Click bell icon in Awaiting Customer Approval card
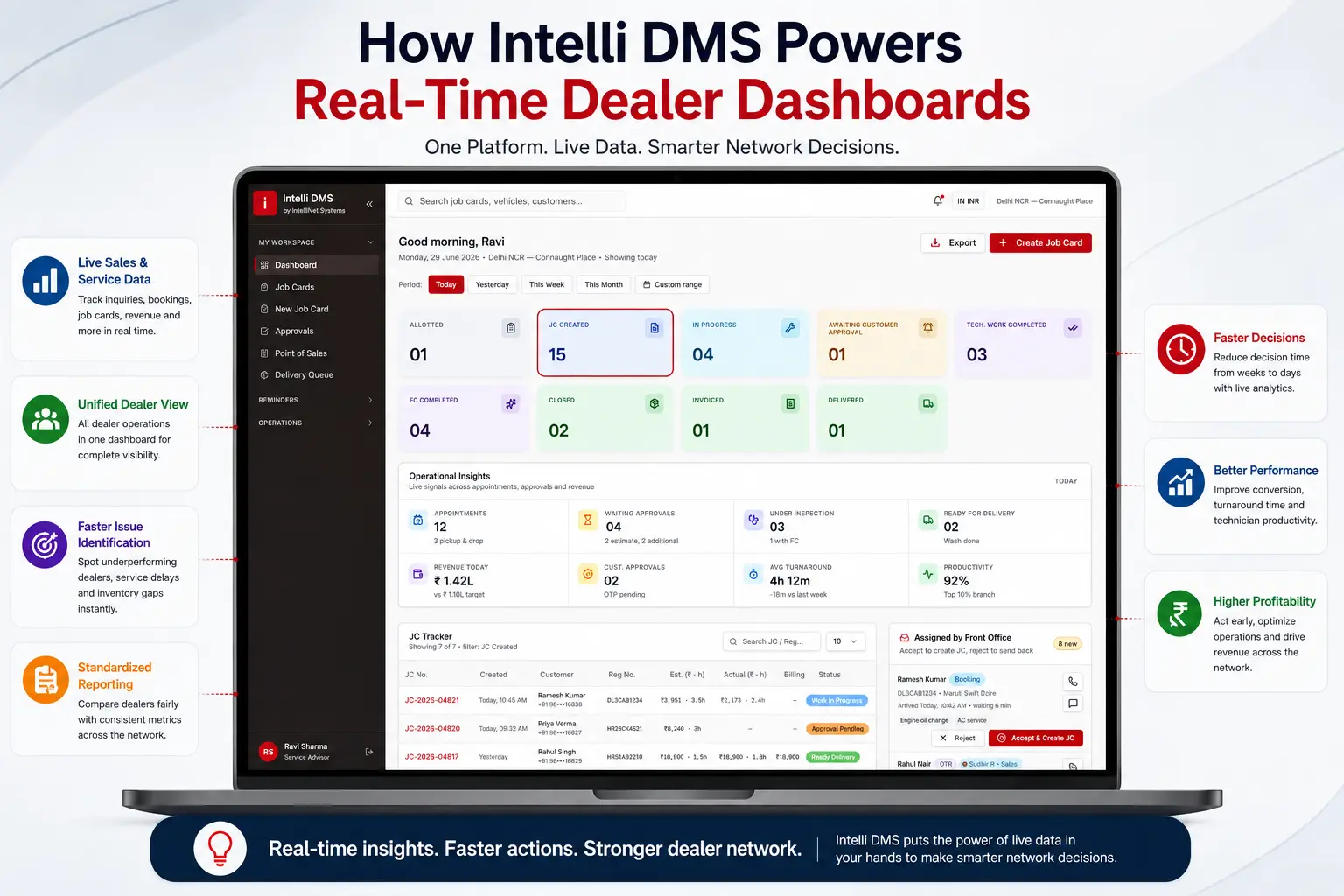Image resolution: width=1344 pixels, height=896 pixels. (927, 328)
